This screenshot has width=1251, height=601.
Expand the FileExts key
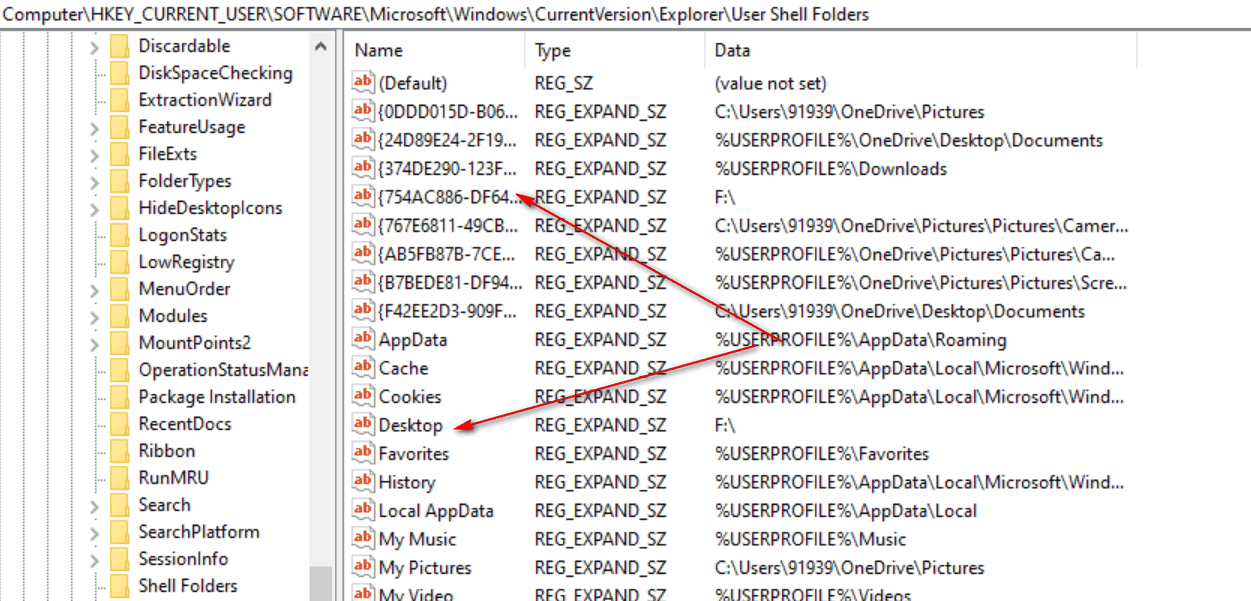click(x=94, y=154)
